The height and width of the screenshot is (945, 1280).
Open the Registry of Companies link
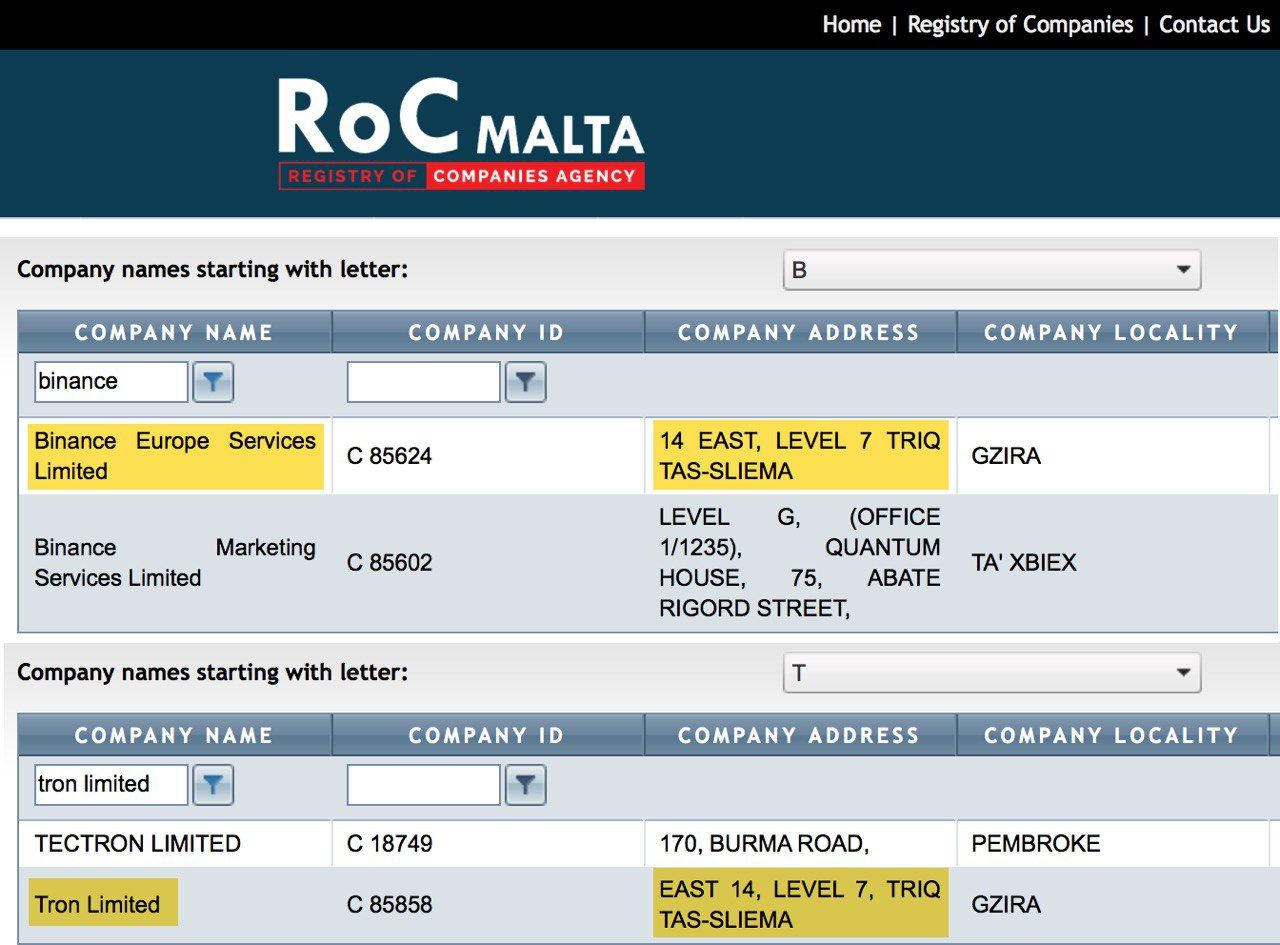1020,24
